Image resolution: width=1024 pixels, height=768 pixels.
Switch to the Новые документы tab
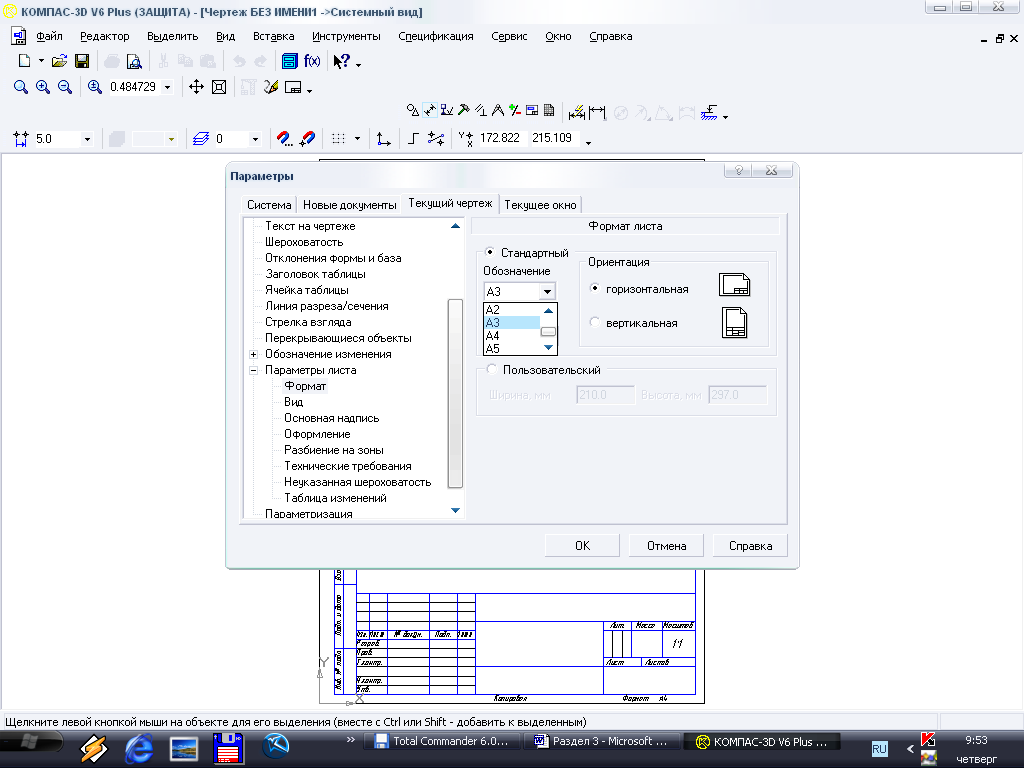349,205
